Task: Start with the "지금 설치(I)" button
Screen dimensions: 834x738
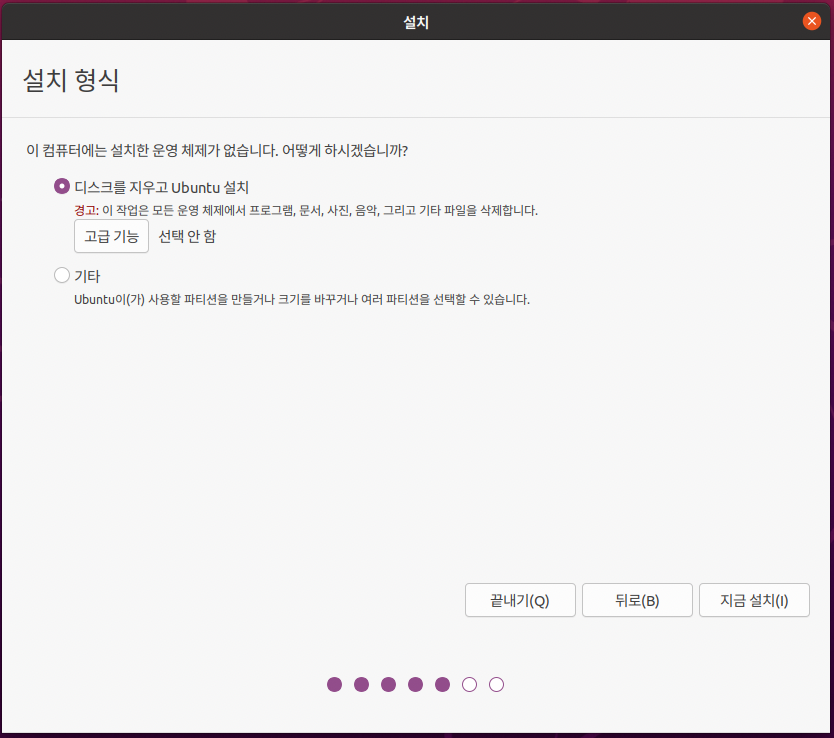Action: coord(754,600)
